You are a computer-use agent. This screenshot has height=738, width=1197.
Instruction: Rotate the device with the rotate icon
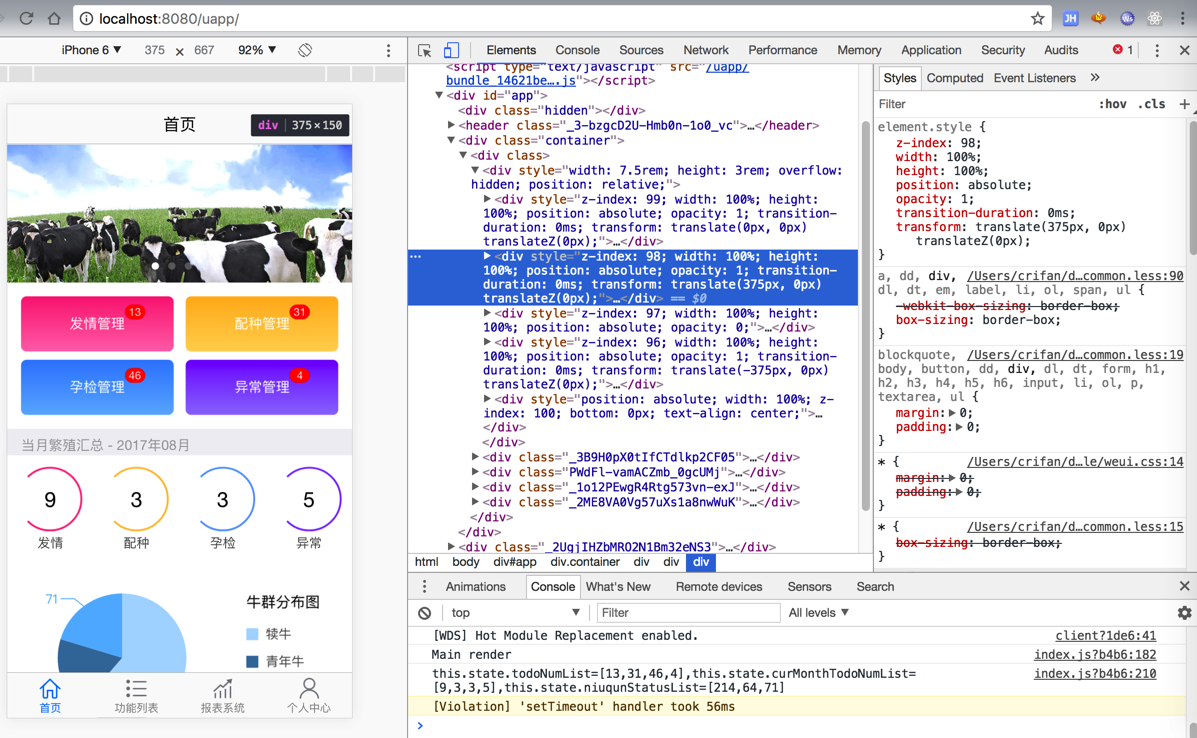point(305,50)
